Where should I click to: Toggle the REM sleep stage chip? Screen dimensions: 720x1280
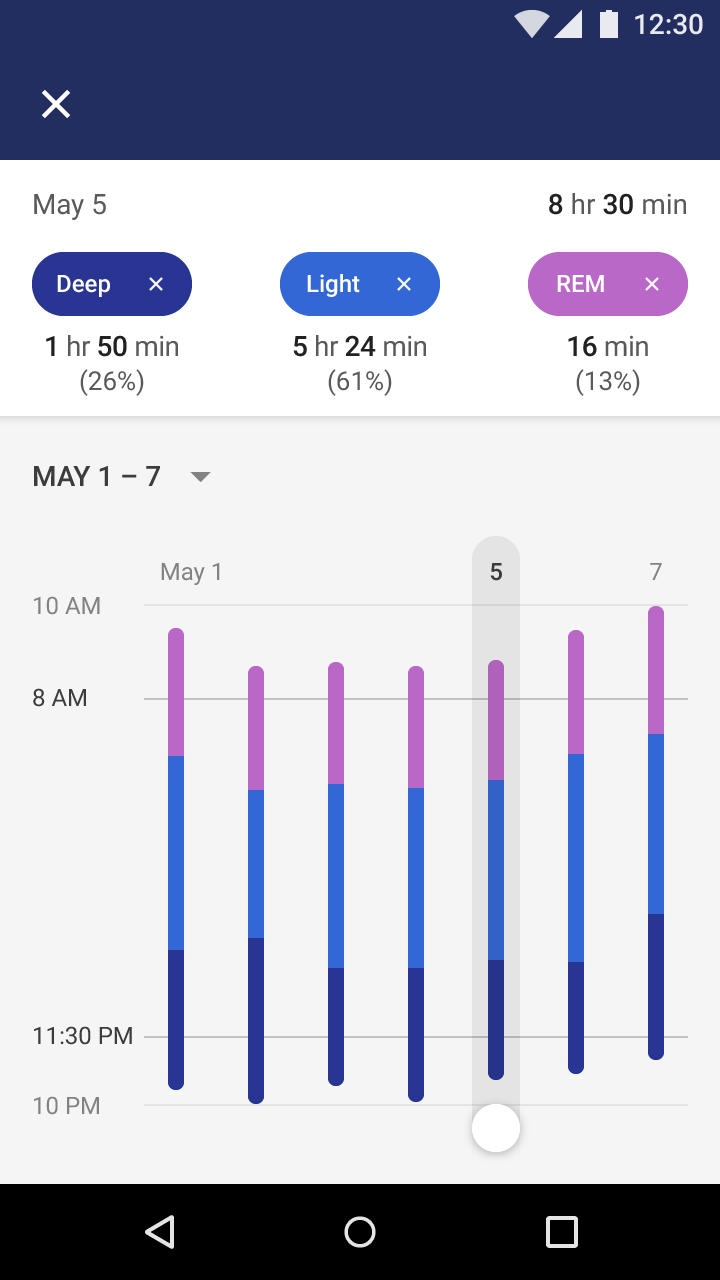coord(581,285)
